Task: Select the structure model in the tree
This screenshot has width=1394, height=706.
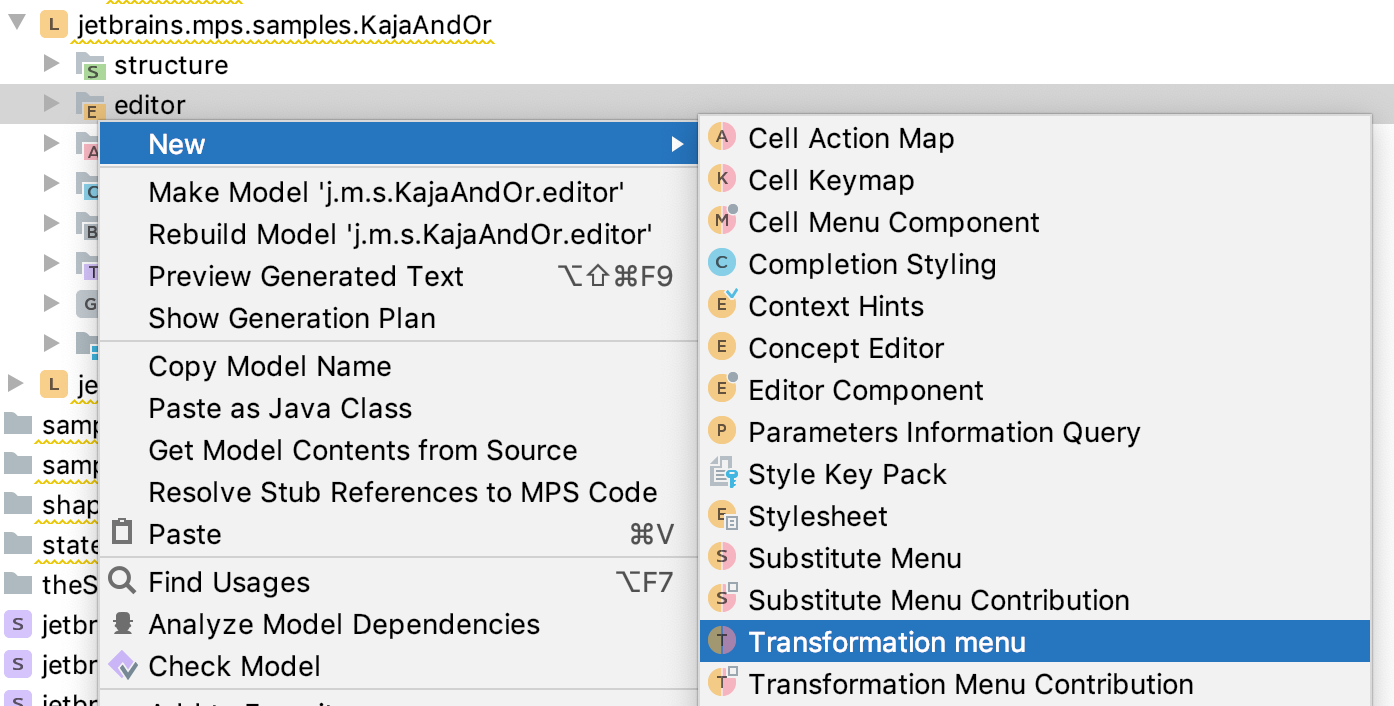Action: coord(171,65)
